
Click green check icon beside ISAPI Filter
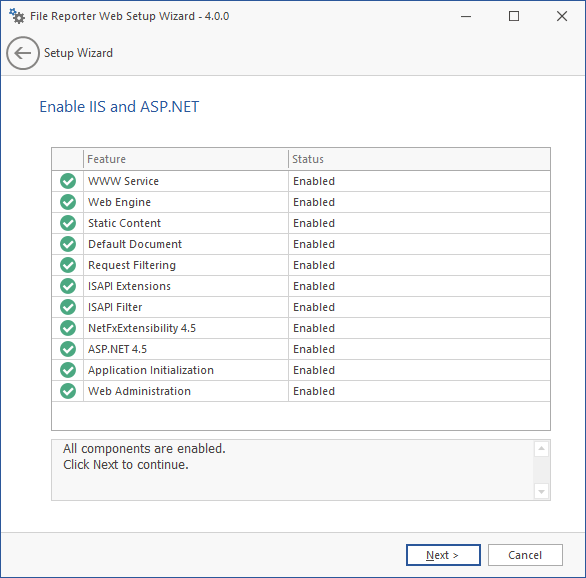(68, 307)
